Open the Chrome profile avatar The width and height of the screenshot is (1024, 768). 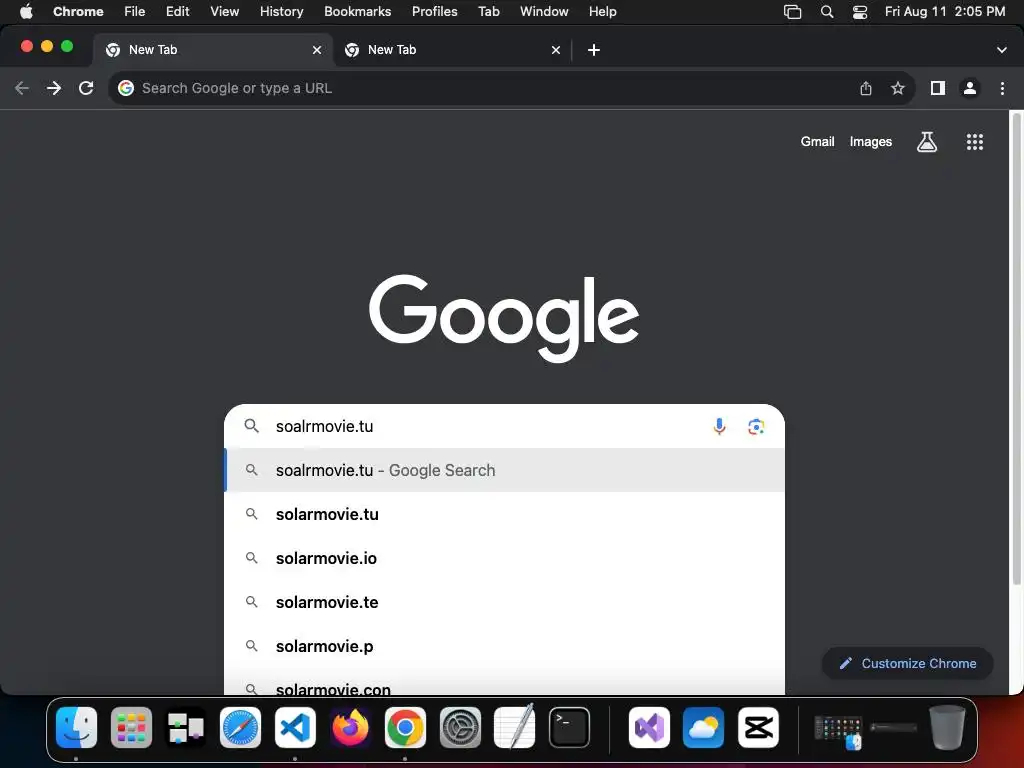[x=970, y=88]
